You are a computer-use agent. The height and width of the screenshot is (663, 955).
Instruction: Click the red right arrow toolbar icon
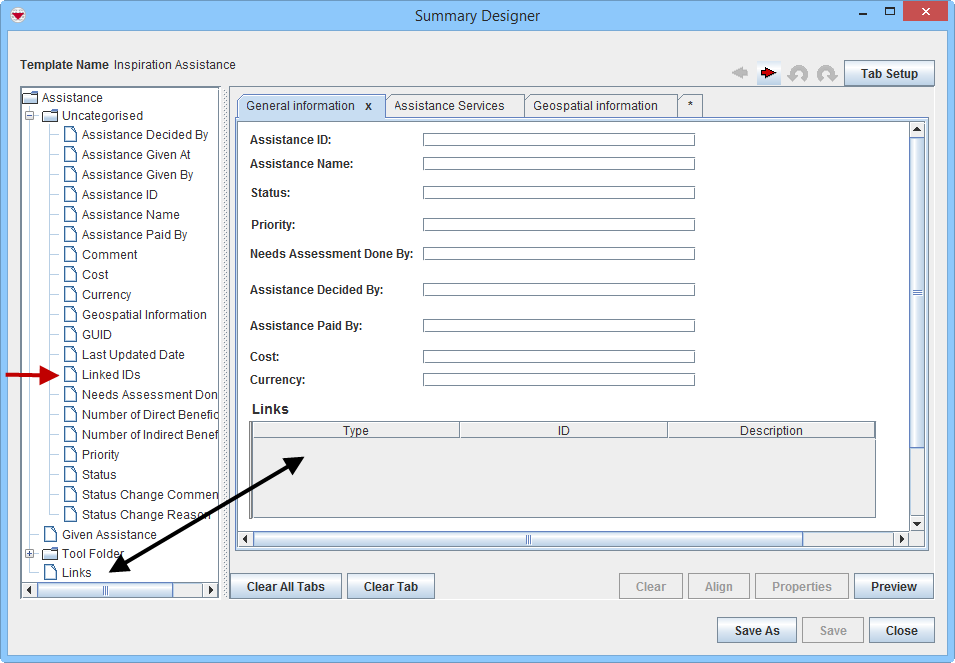[768, 74]
